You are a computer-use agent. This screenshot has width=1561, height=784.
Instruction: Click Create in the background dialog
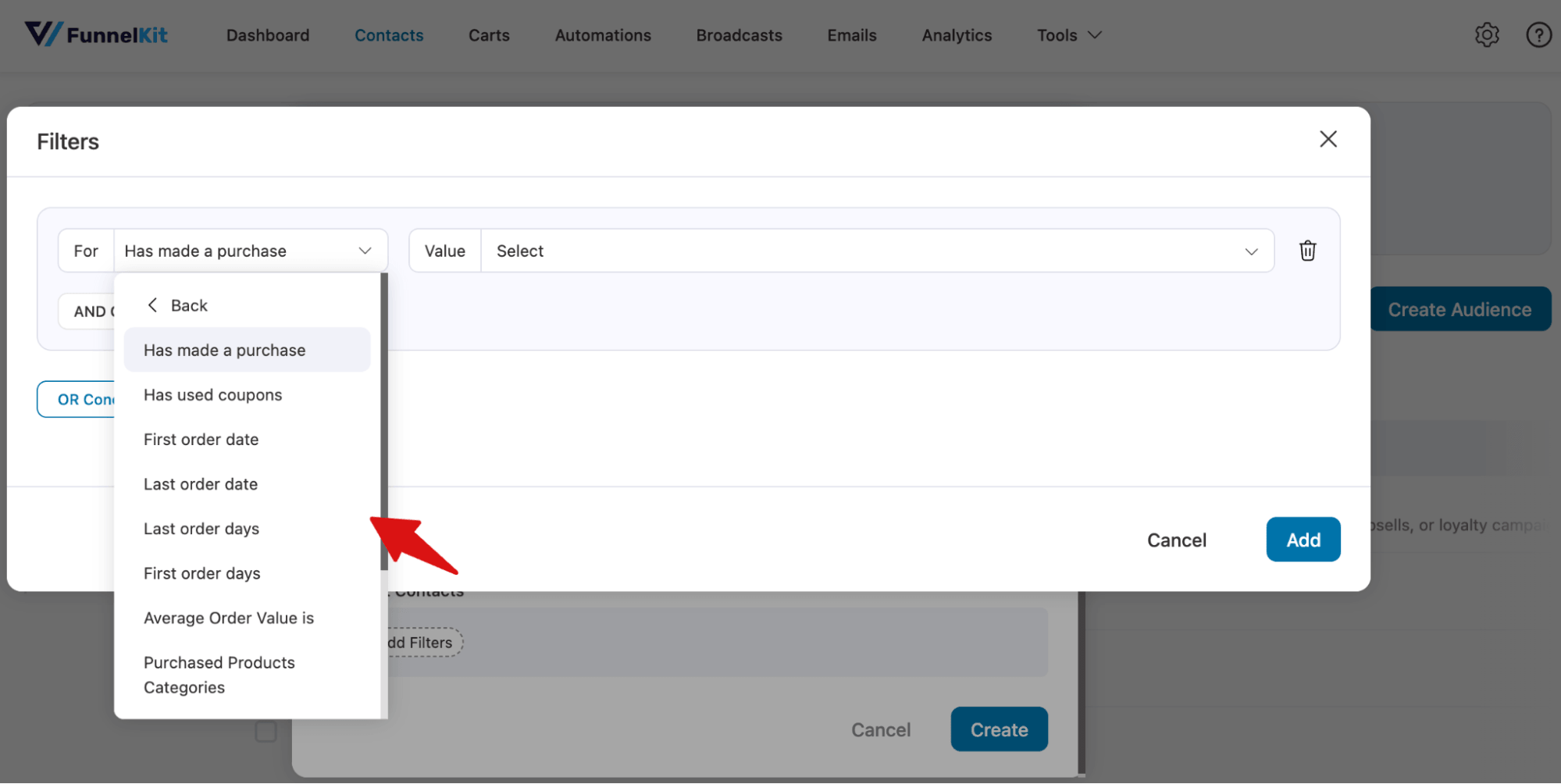click(x=999, y=729)
